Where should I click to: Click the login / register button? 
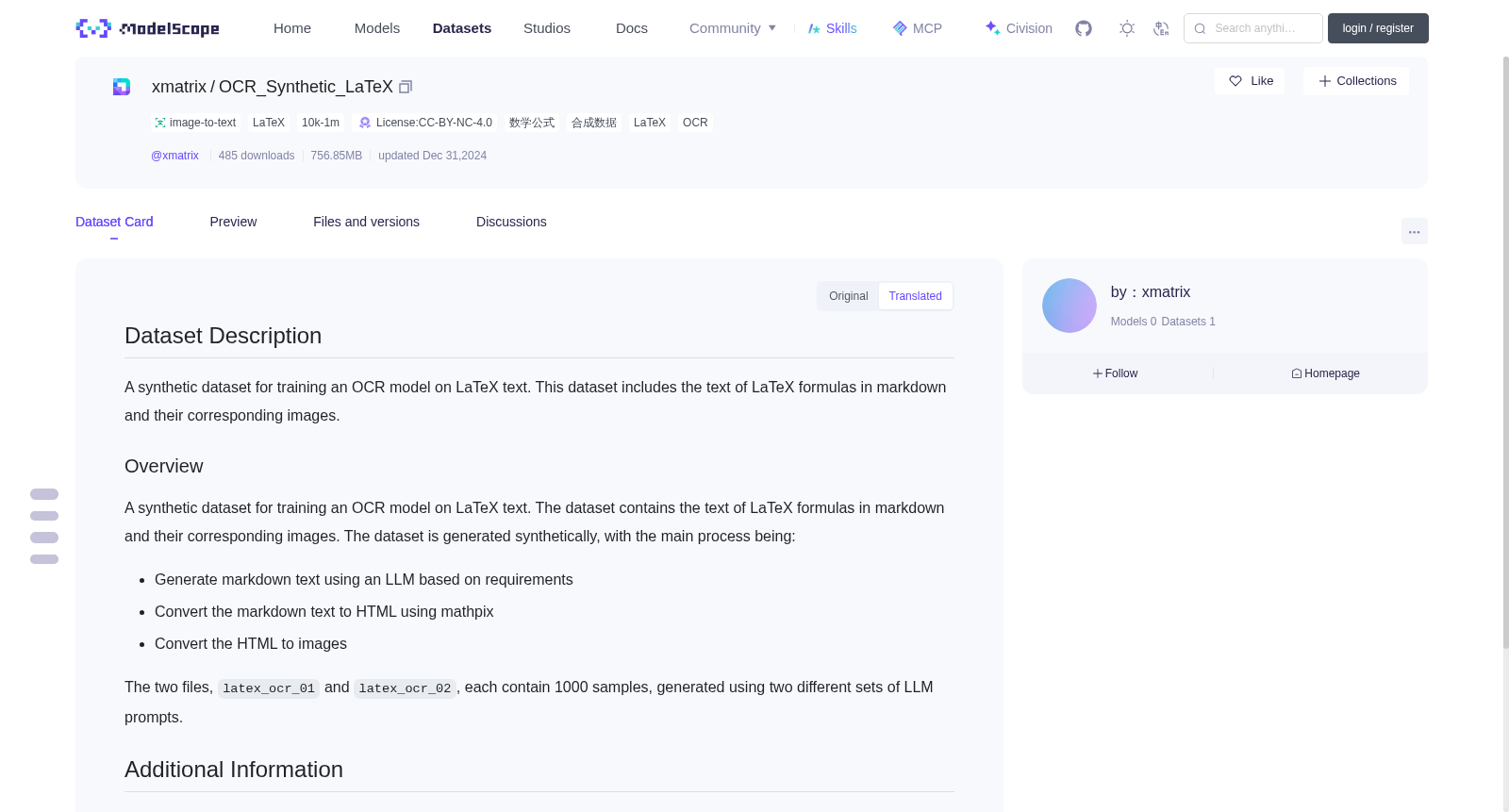[1378, 28]
